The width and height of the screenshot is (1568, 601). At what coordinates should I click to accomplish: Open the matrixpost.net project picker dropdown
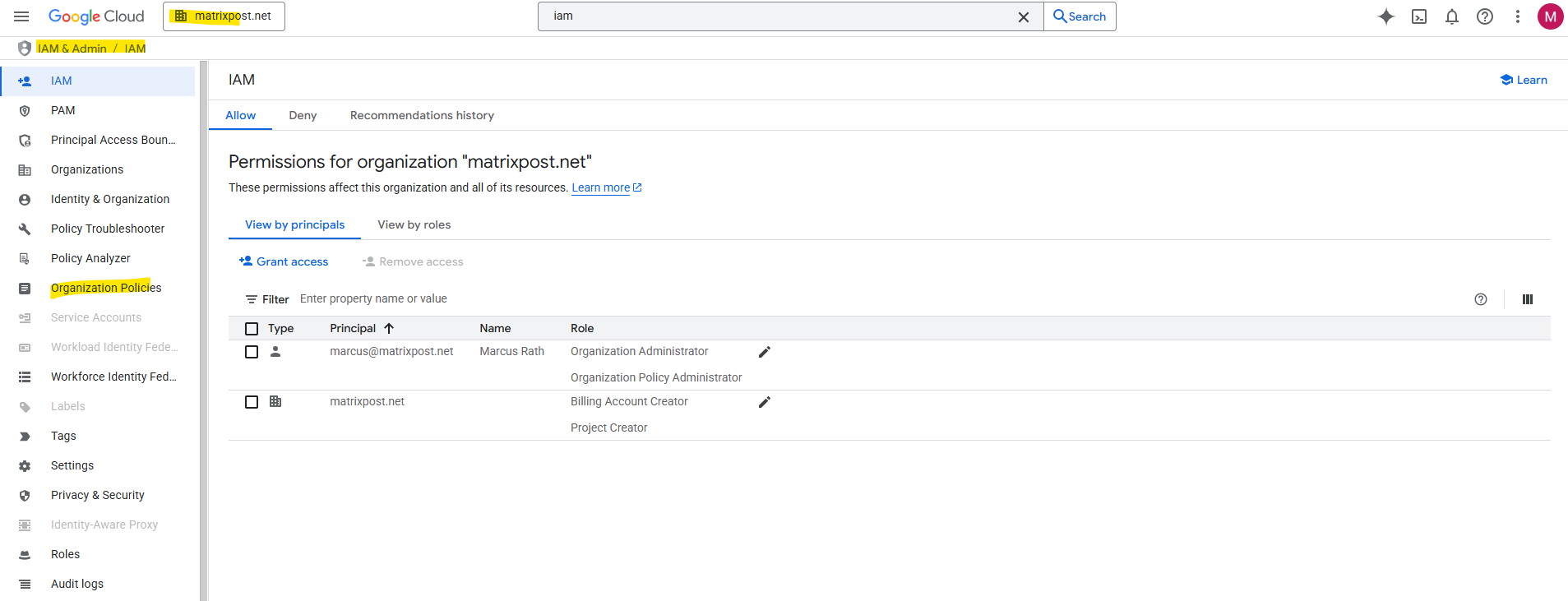224,16
